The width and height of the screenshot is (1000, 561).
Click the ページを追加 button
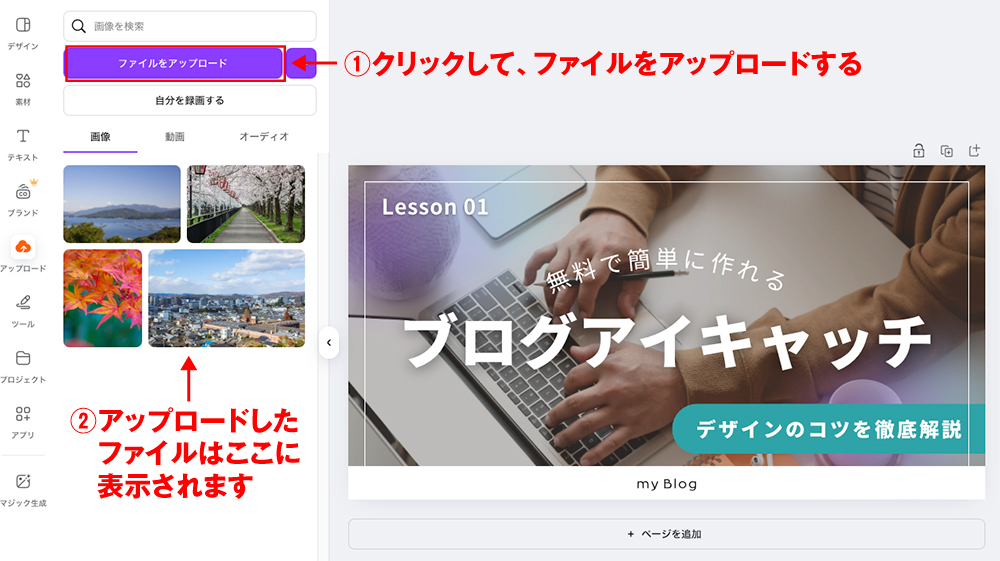click(666, 534)
